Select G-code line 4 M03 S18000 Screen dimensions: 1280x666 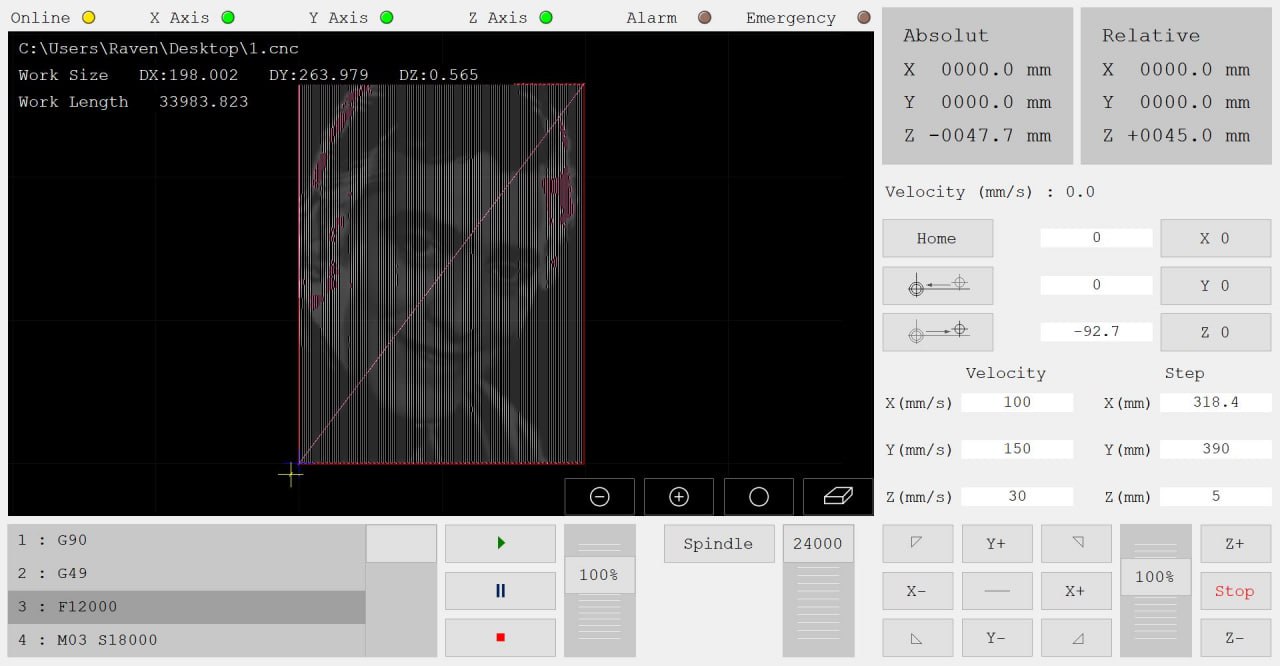tap(186, 640)
